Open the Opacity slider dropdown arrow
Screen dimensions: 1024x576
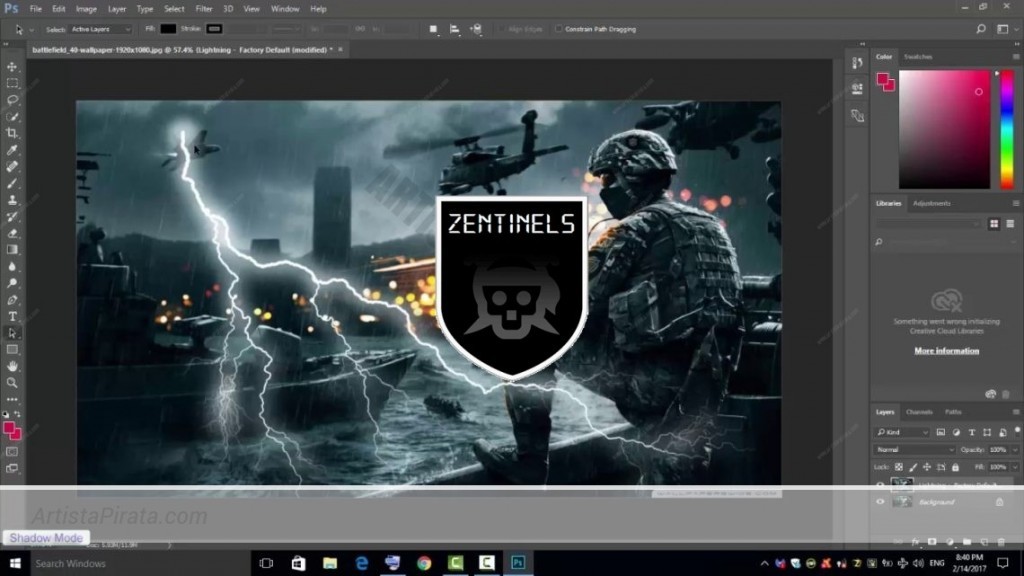point(1015,449)
